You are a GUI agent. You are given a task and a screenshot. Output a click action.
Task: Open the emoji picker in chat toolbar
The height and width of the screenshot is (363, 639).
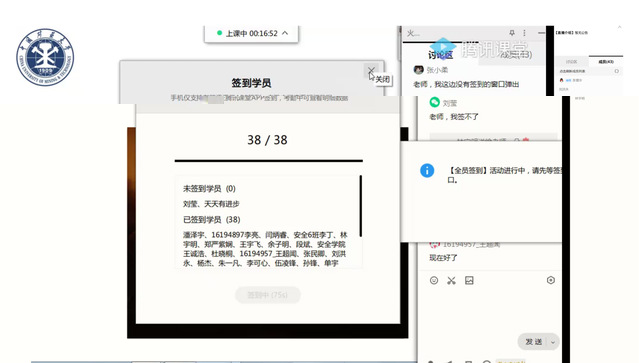tap(434, 280)
